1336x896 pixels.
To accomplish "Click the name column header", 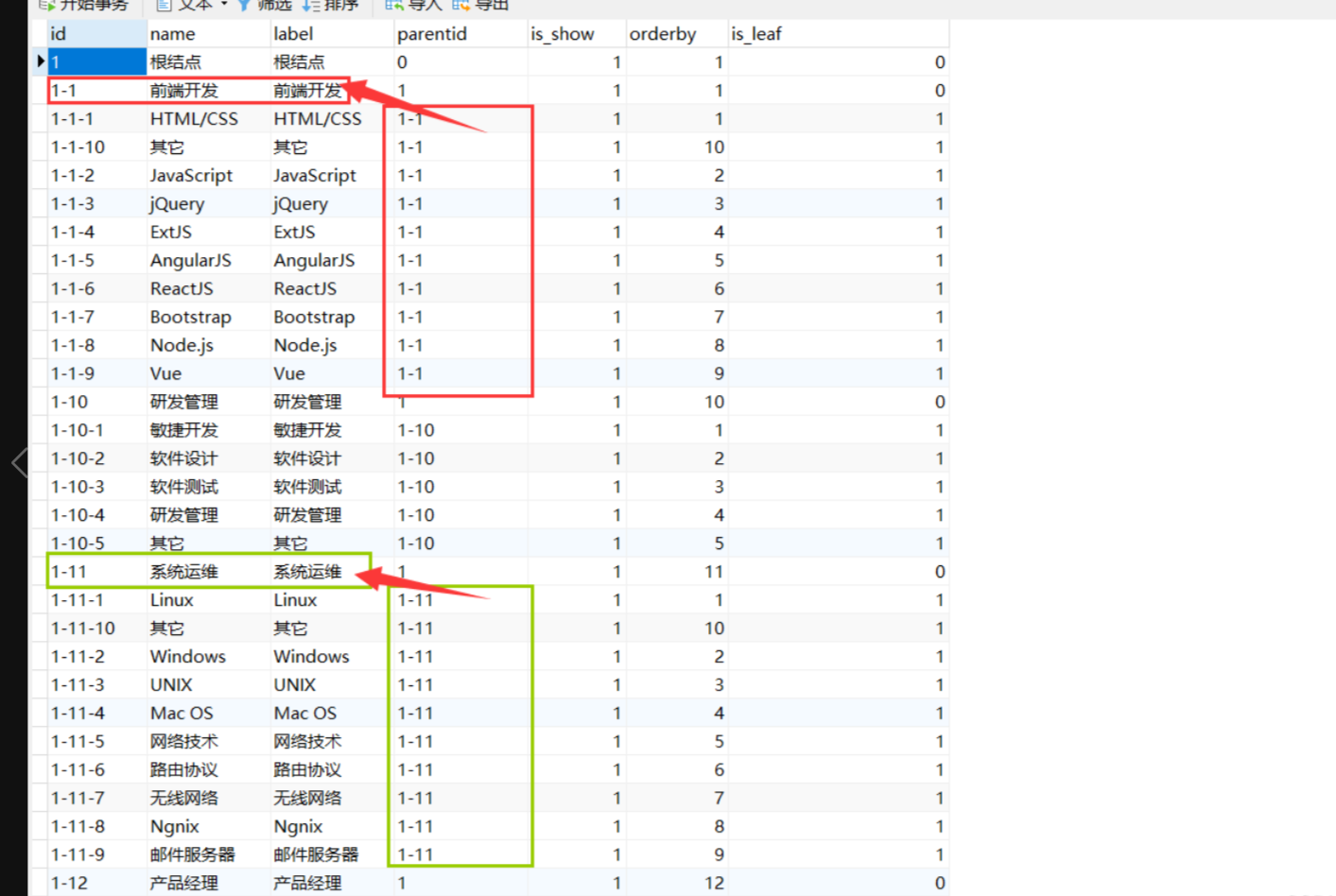I will click(208, 34).
